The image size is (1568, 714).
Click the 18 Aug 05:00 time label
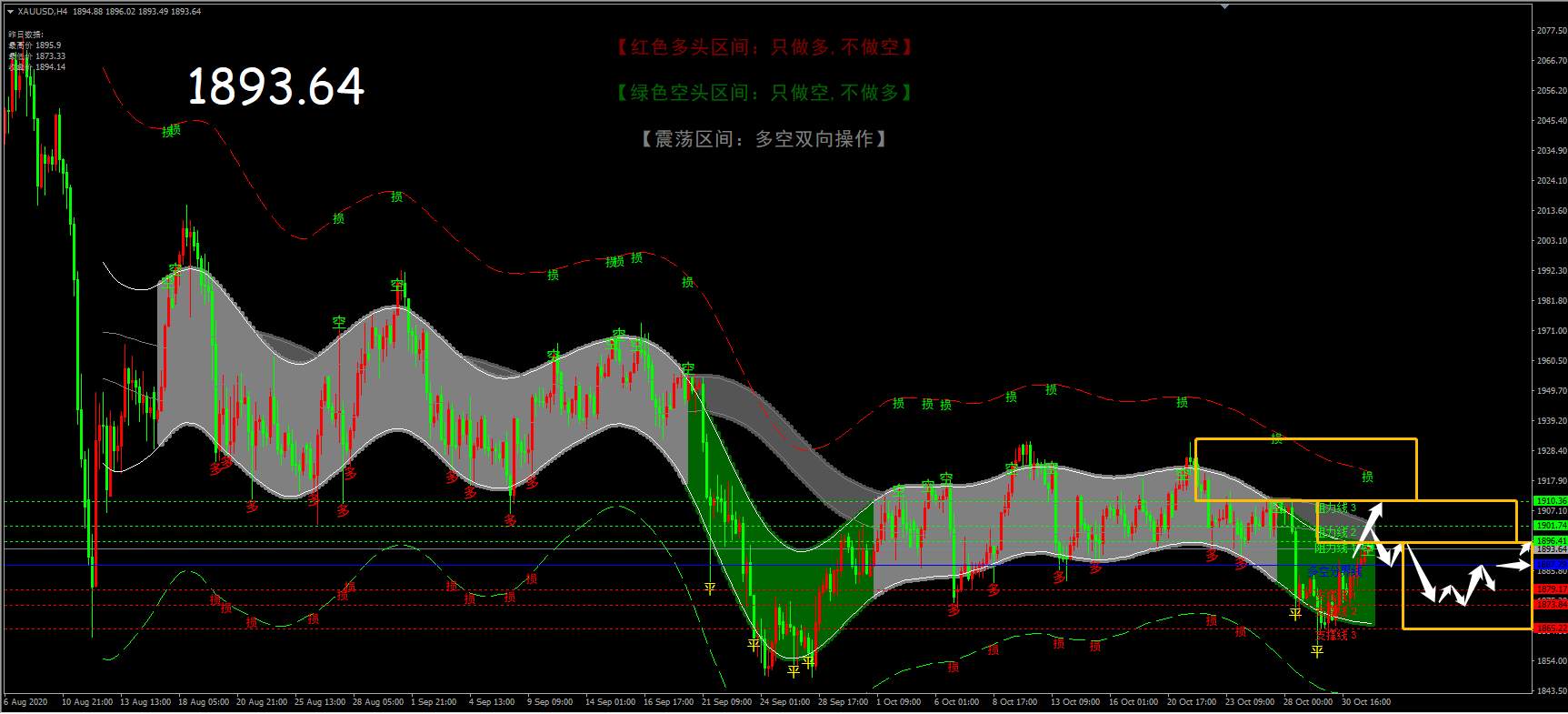coord(204,702)
